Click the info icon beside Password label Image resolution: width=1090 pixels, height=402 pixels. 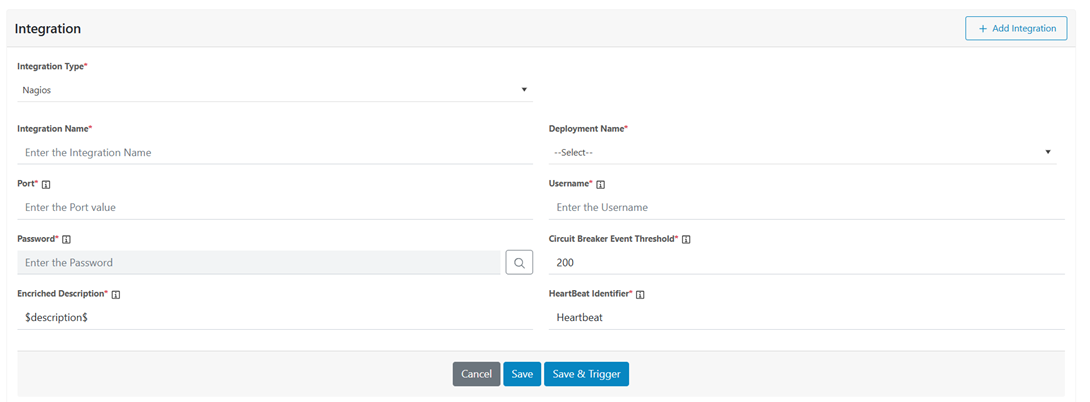pos(66,240)
